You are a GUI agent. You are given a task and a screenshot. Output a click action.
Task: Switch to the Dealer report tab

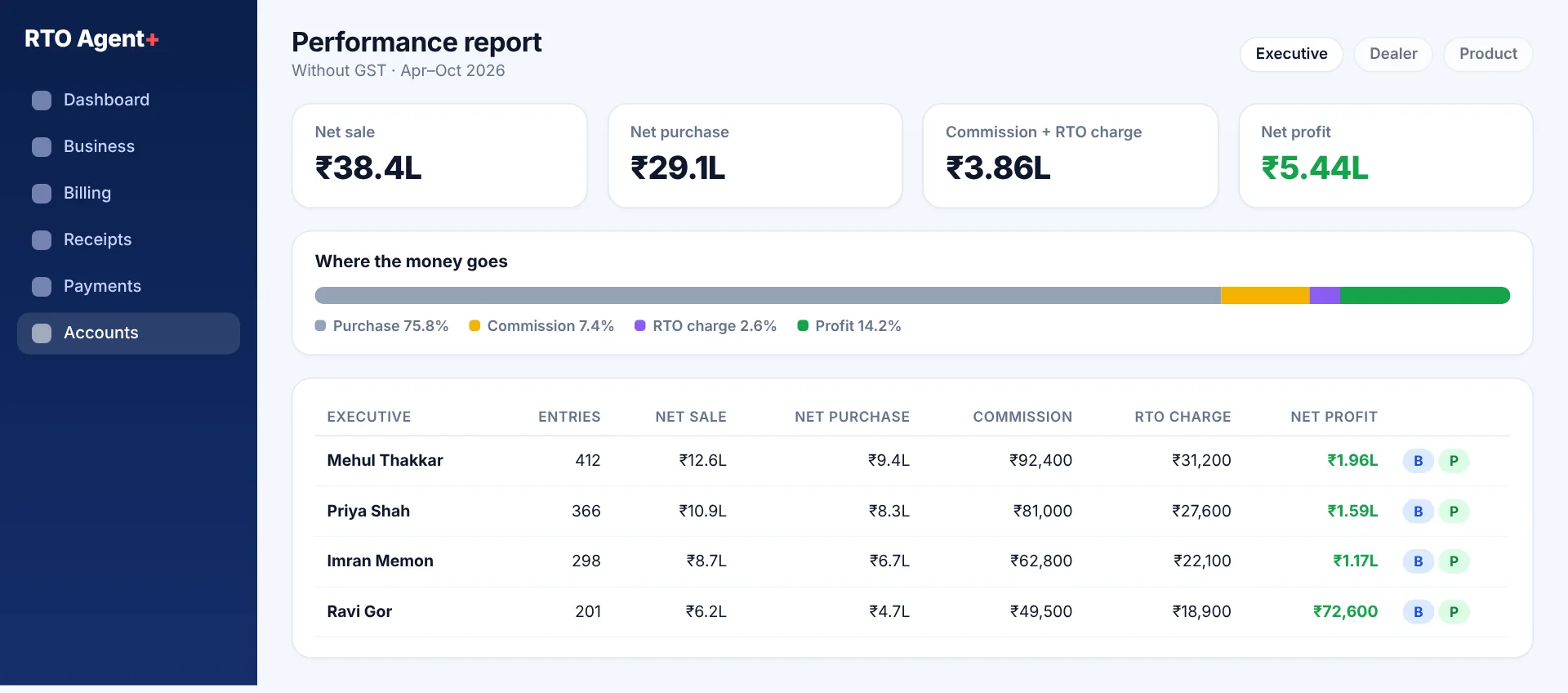pos(1393,54)
